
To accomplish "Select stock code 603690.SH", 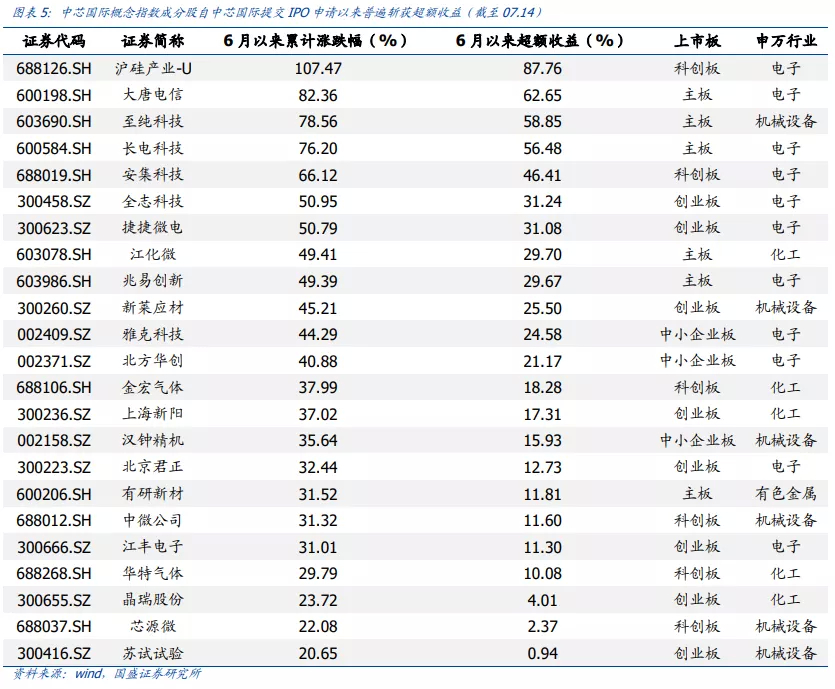I will click(x=54, y=122).
